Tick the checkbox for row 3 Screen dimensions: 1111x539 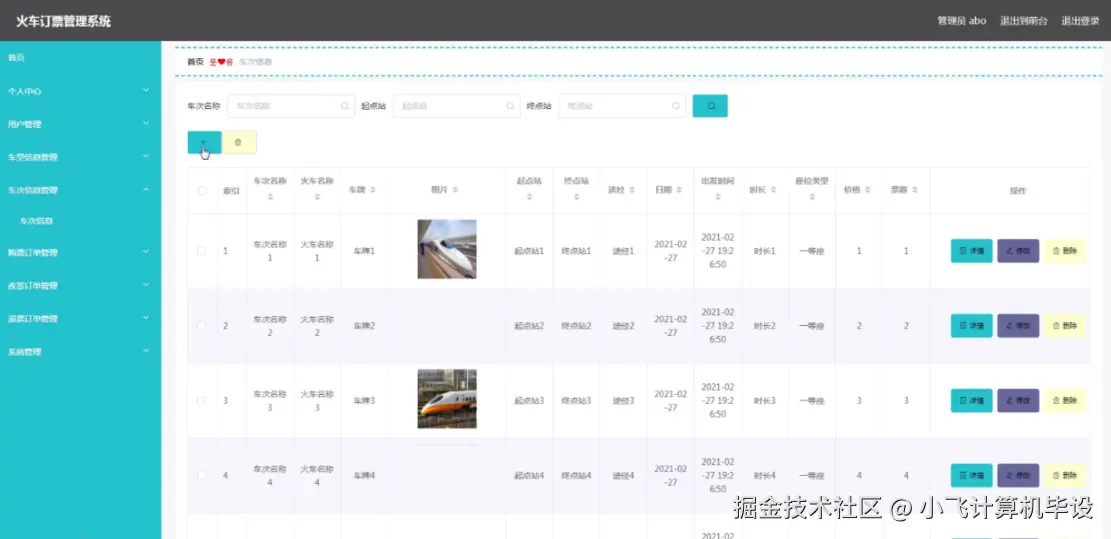click(x=202, y=401)
